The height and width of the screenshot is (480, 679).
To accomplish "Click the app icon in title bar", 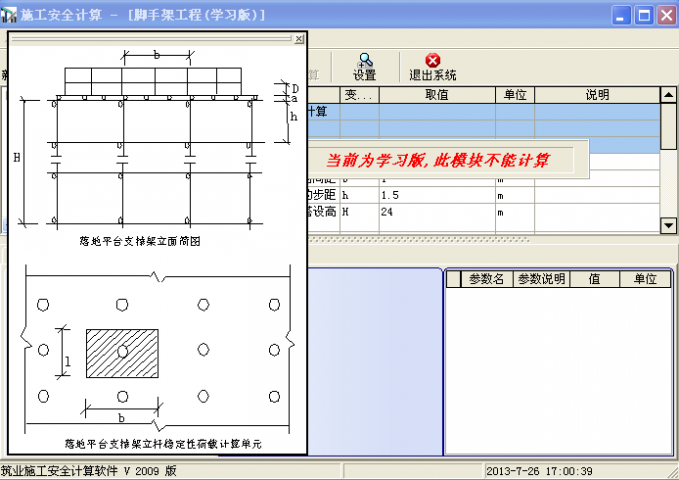I will click(x=10, y=15).
